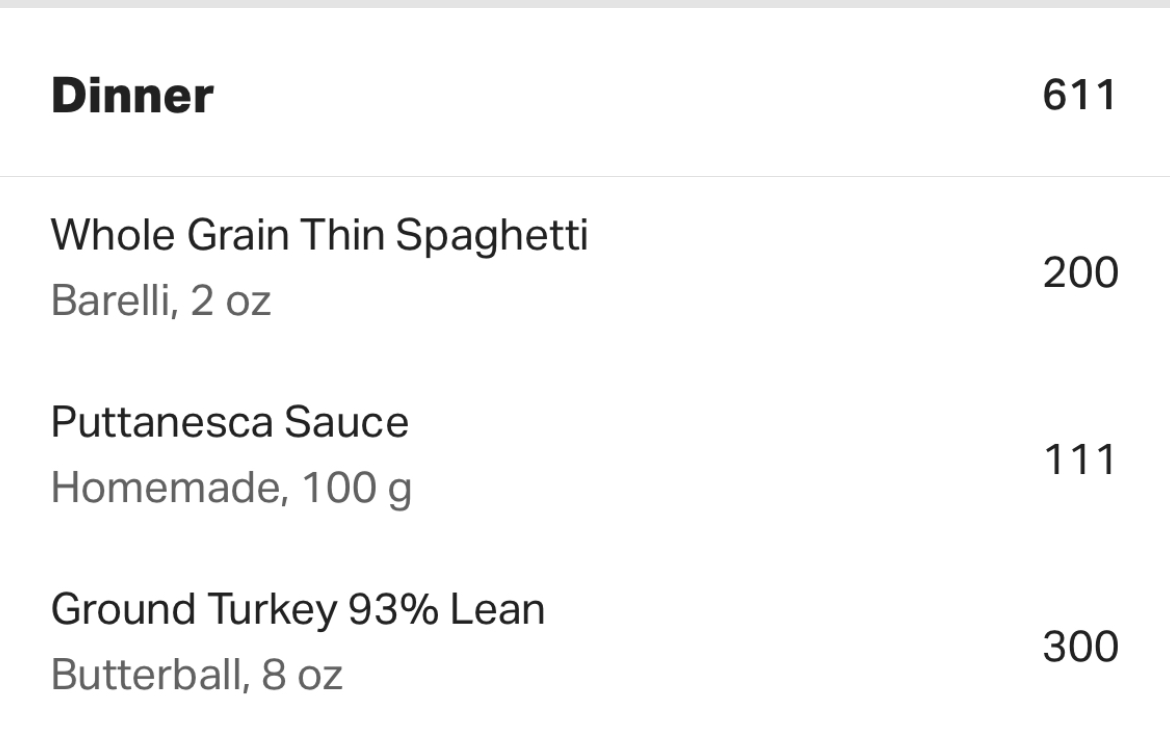Viewport: 1170px width, 744px height.
Task: Select the 611 dinner calorie total
Action: coord(1079,96)
